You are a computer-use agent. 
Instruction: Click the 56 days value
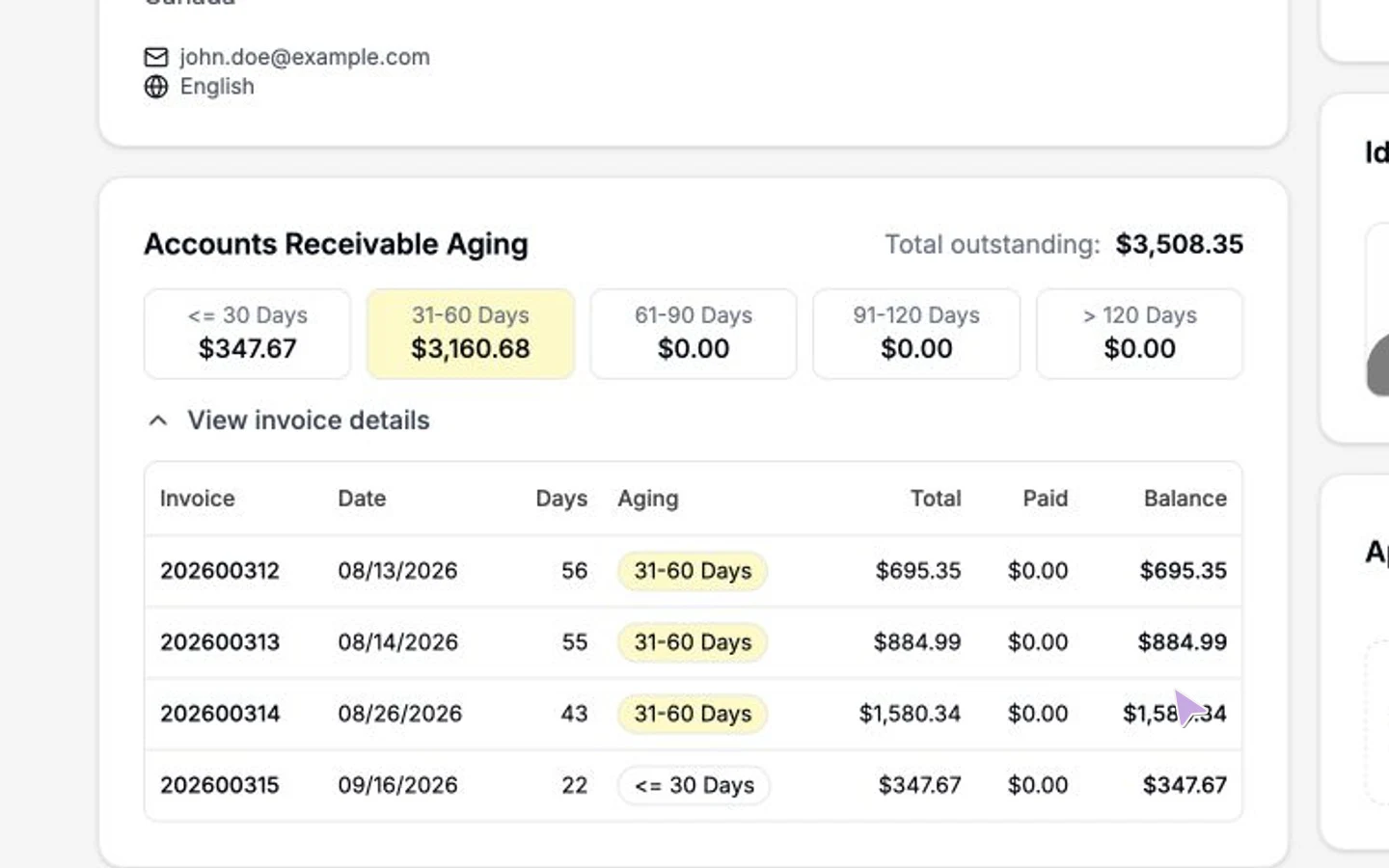click(x=575, y=571)
